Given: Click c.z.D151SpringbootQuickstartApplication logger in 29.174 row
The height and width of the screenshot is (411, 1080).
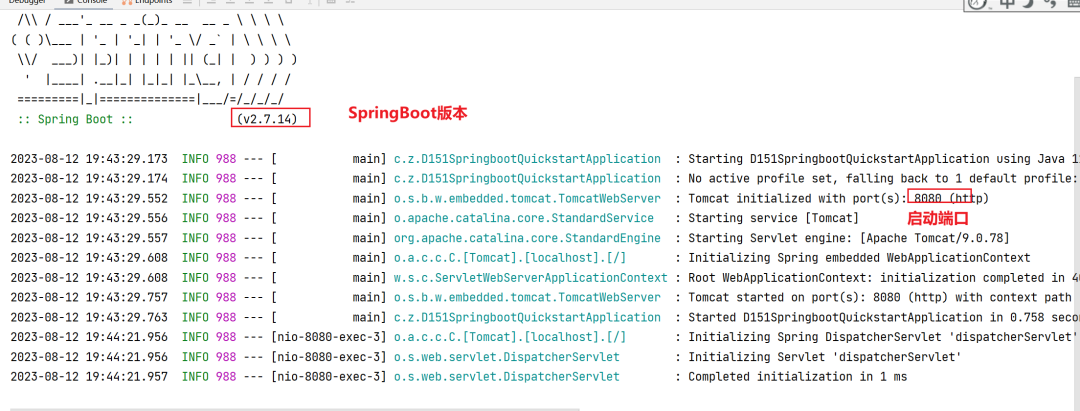Looking at the screenshot, I should point(527,179).
